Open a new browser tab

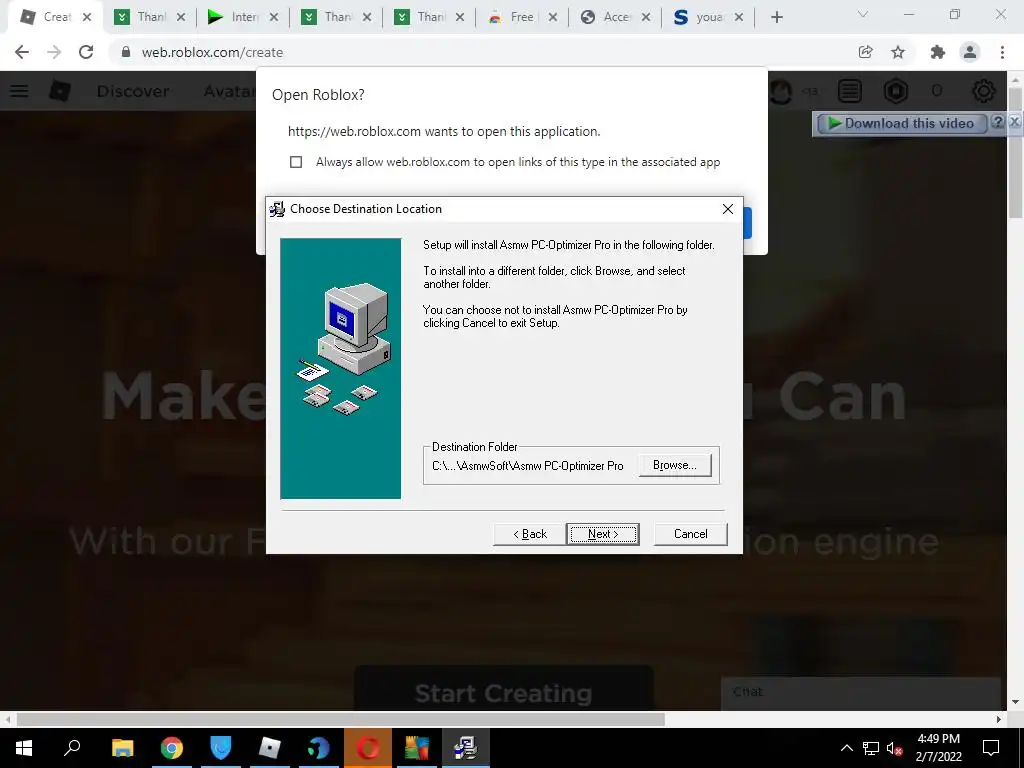pyautogui.click(x=776, y=17)
